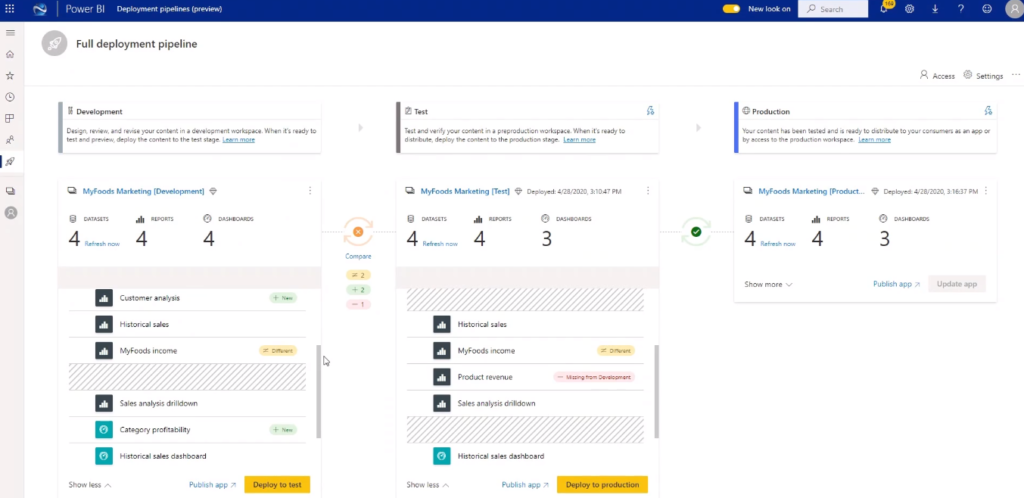This screenshot has width=1024, height=498.
Task: Open Recent clock icon in sidebar
Action: click(10, 97)
